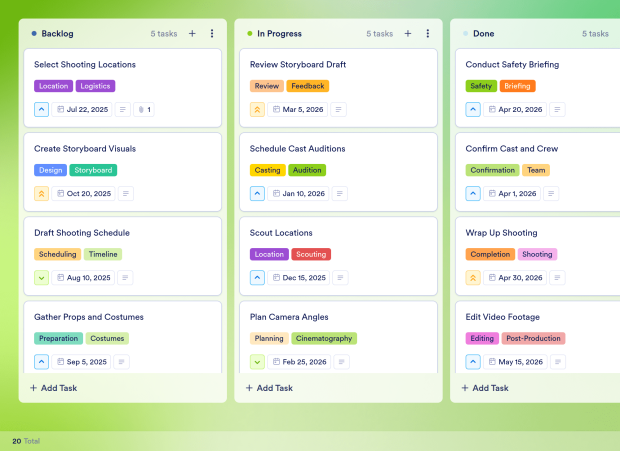Click Add Task under the Done column
Image resolution: width=620 pixels, height=451 pixels.
click(485, 388)
